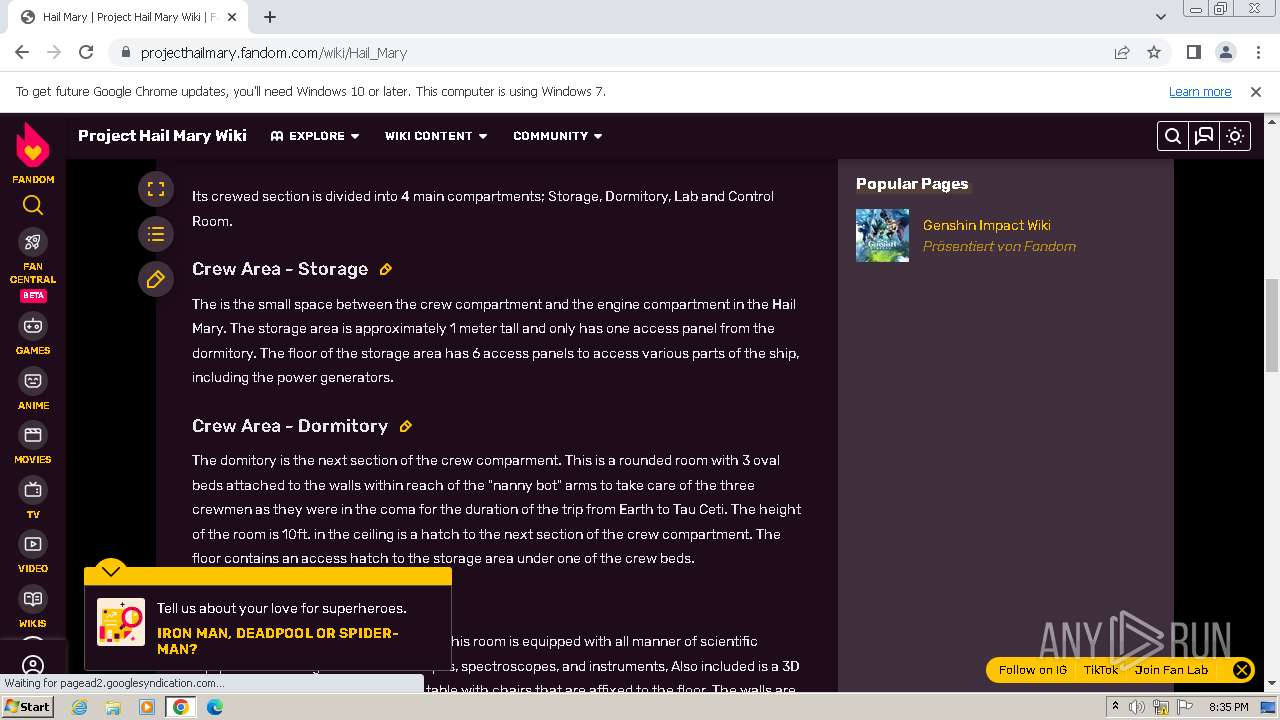Edit the Crew Area - Storage section
This screenshot has height=720, width=1280.
click(386, 269)
